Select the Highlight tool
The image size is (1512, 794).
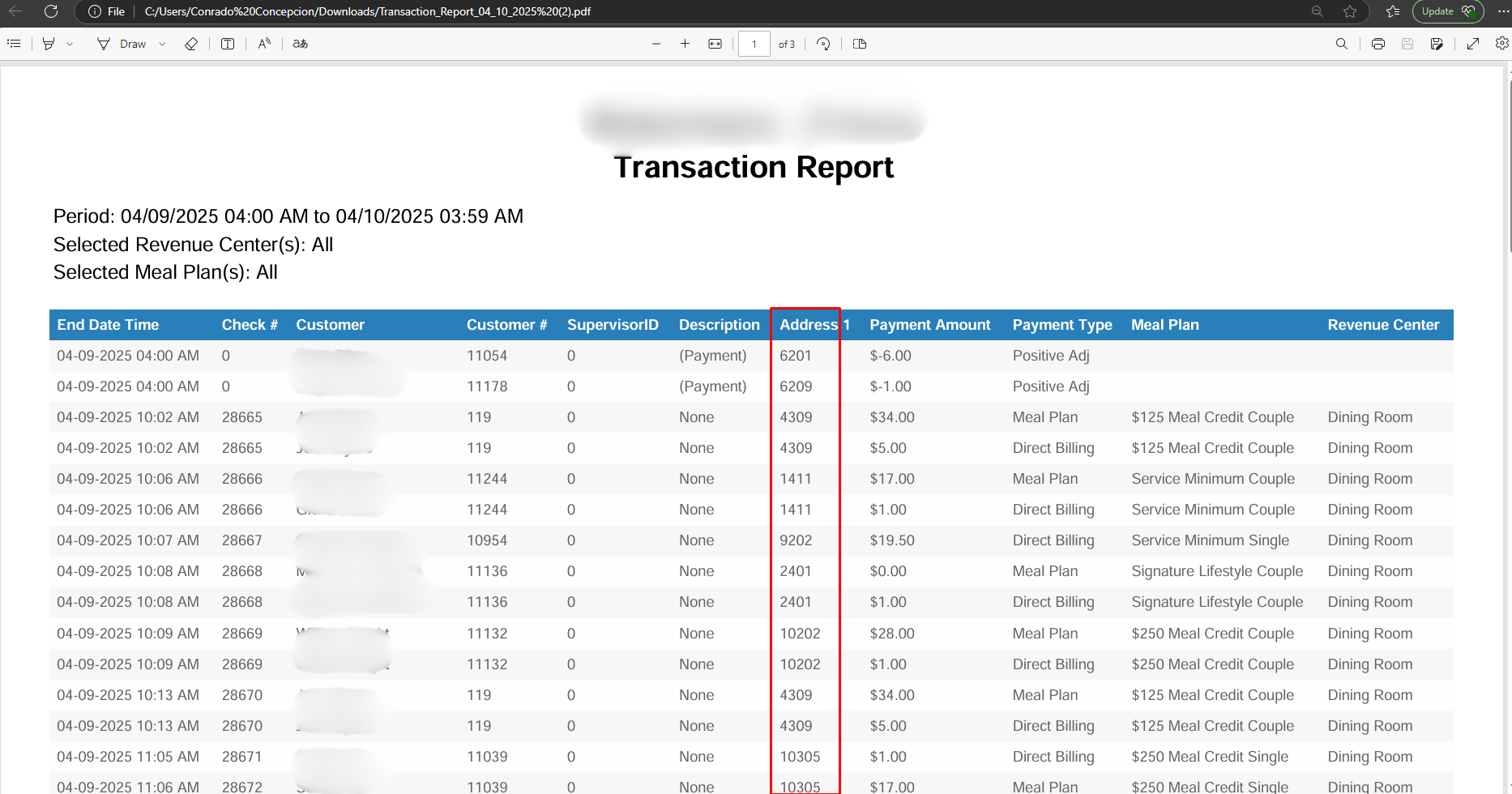[49, 44]
